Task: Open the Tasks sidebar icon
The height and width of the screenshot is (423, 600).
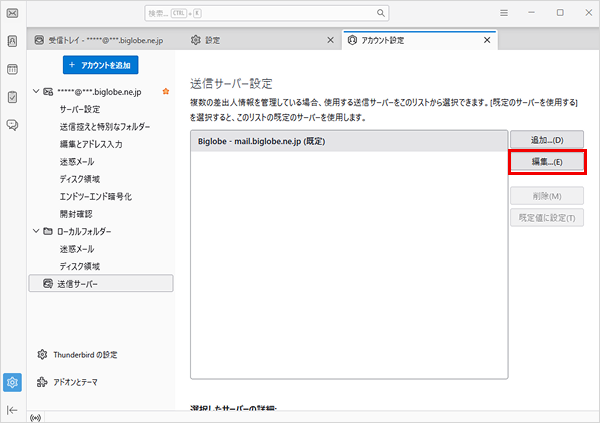Action: (x=12, y=97)
